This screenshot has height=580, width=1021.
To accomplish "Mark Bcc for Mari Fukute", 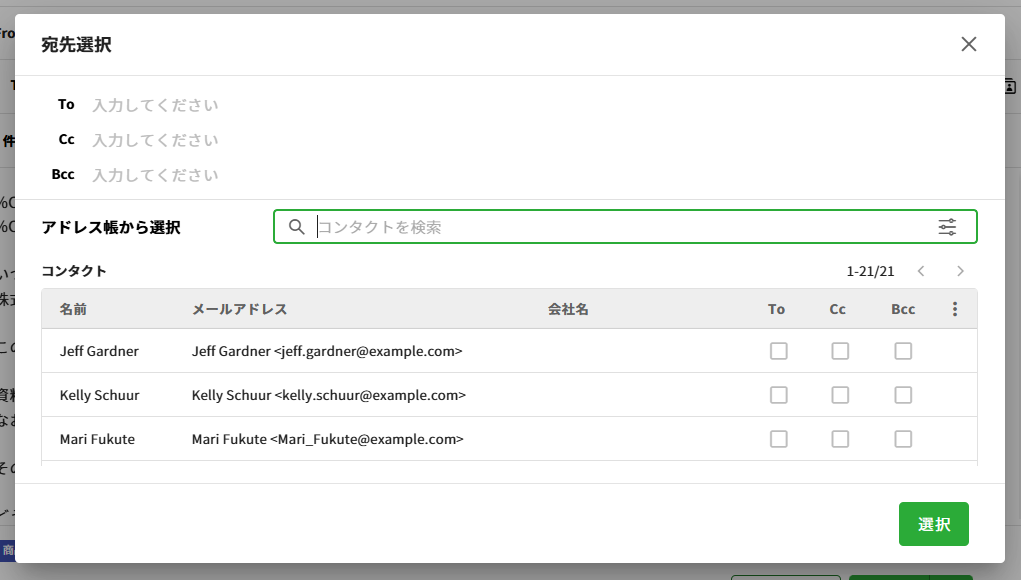I will click(x=903, y=439).
